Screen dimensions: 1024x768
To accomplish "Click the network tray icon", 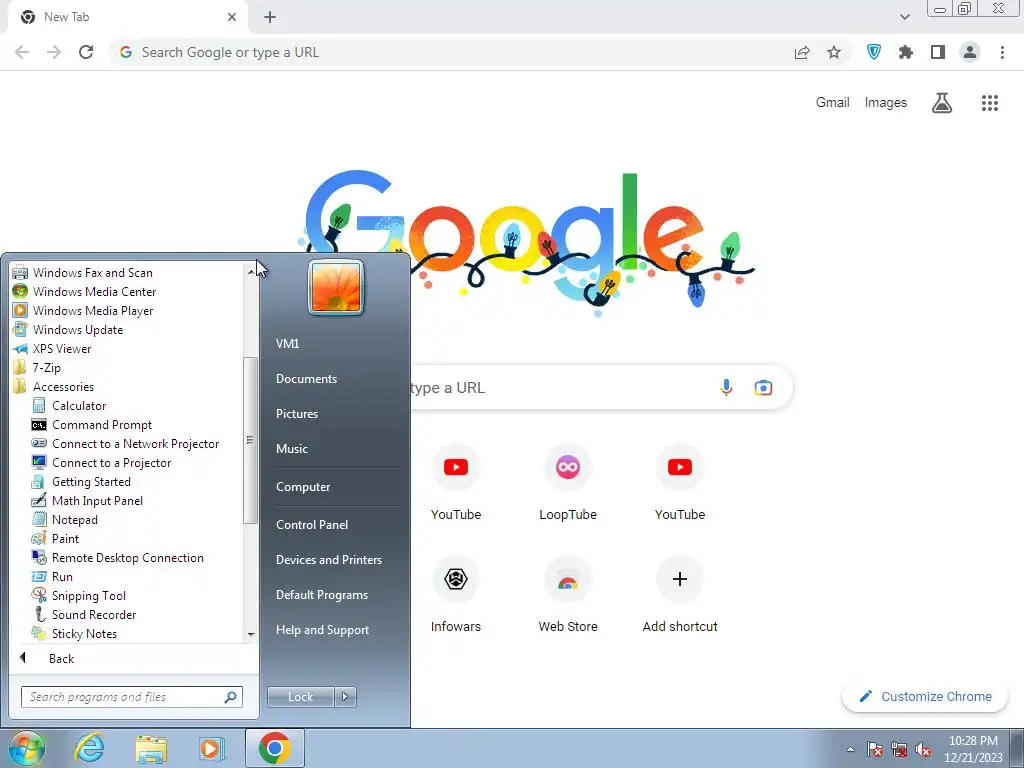I will (x=899, y=750).
